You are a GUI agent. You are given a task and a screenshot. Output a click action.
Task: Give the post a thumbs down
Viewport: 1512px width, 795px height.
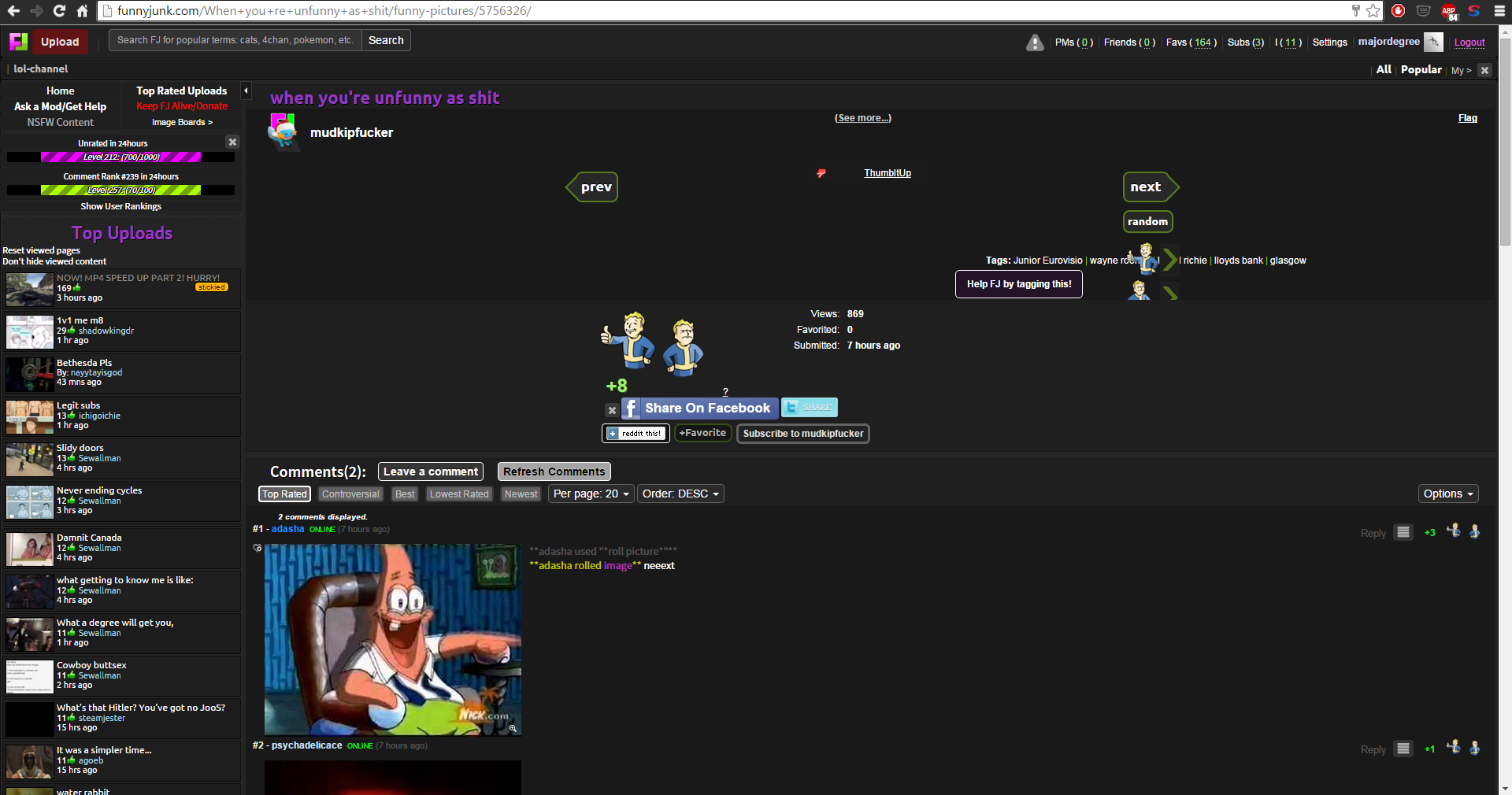pos(683,346)
